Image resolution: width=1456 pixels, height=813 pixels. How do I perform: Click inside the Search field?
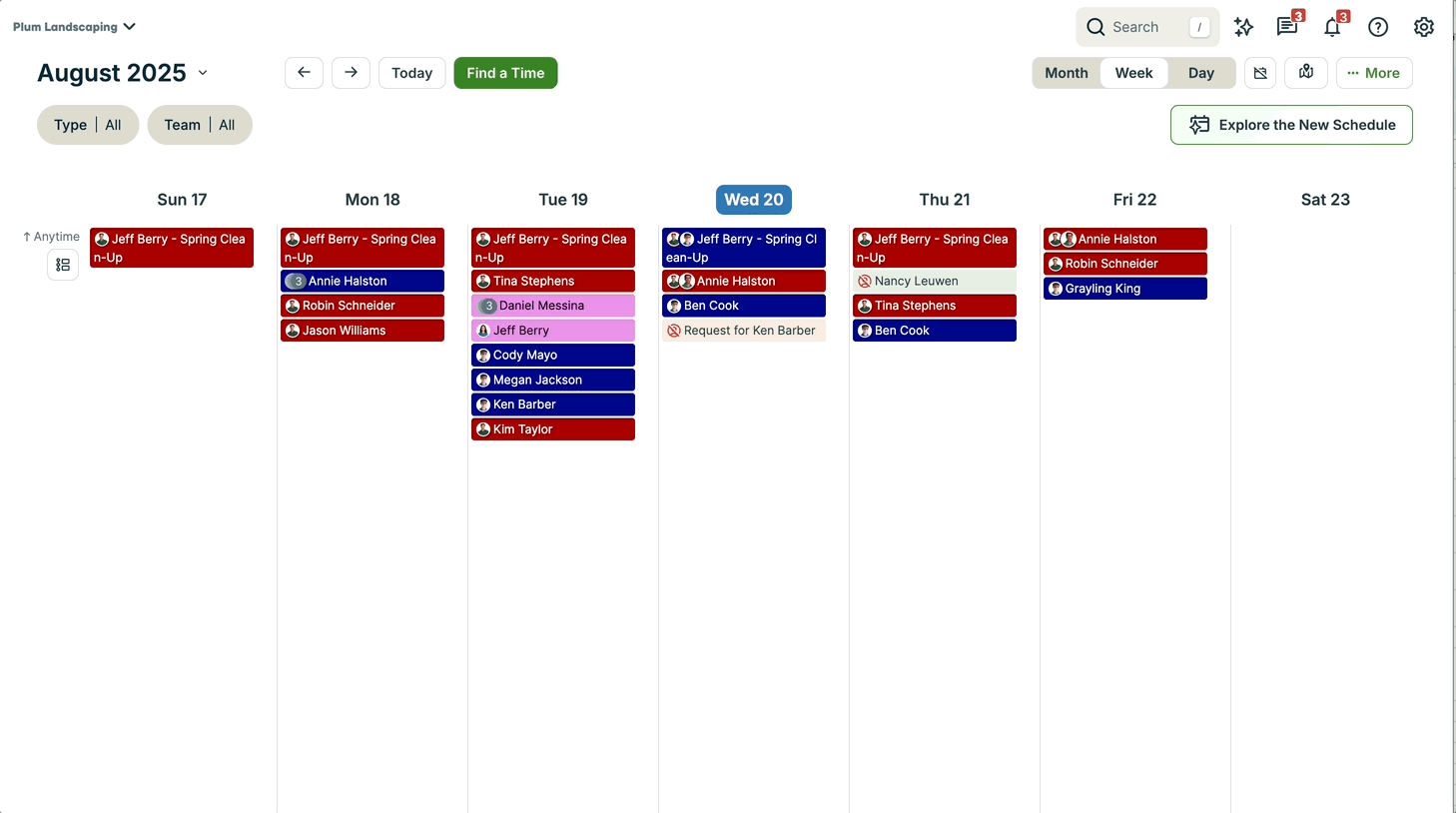coord(1146,27)
